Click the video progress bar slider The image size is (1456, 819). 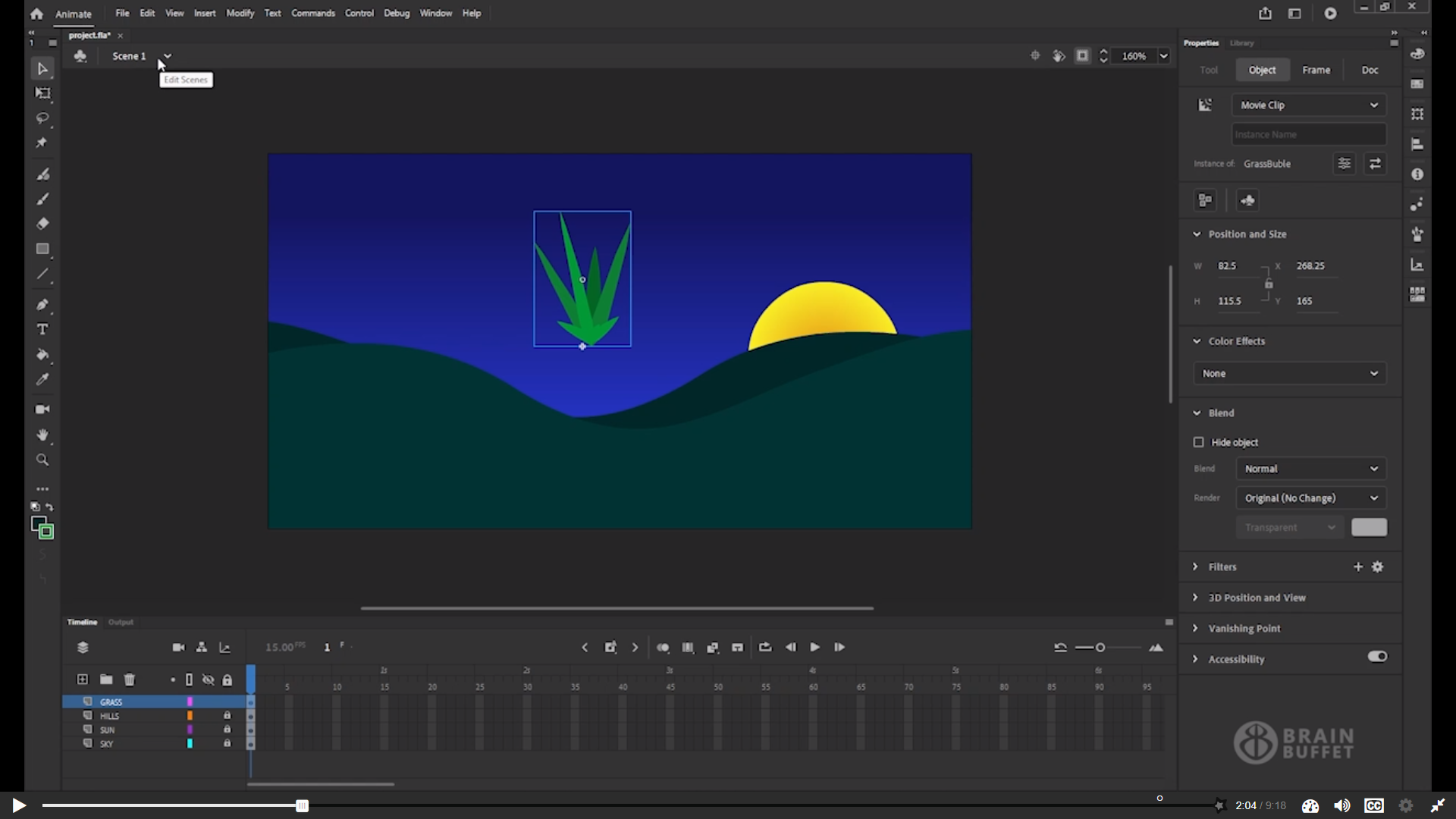pos(302,805)
